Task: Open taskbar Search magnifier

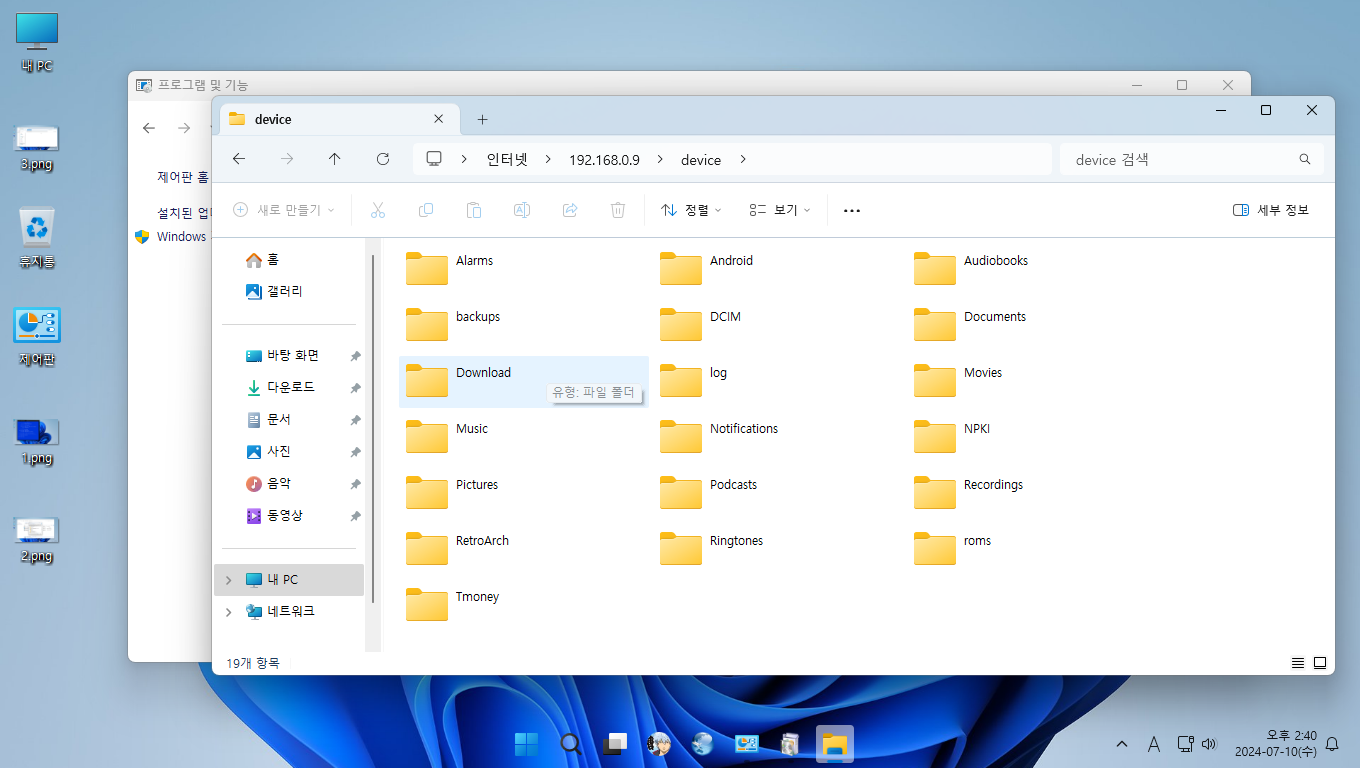Action: [x=571, y=744]
